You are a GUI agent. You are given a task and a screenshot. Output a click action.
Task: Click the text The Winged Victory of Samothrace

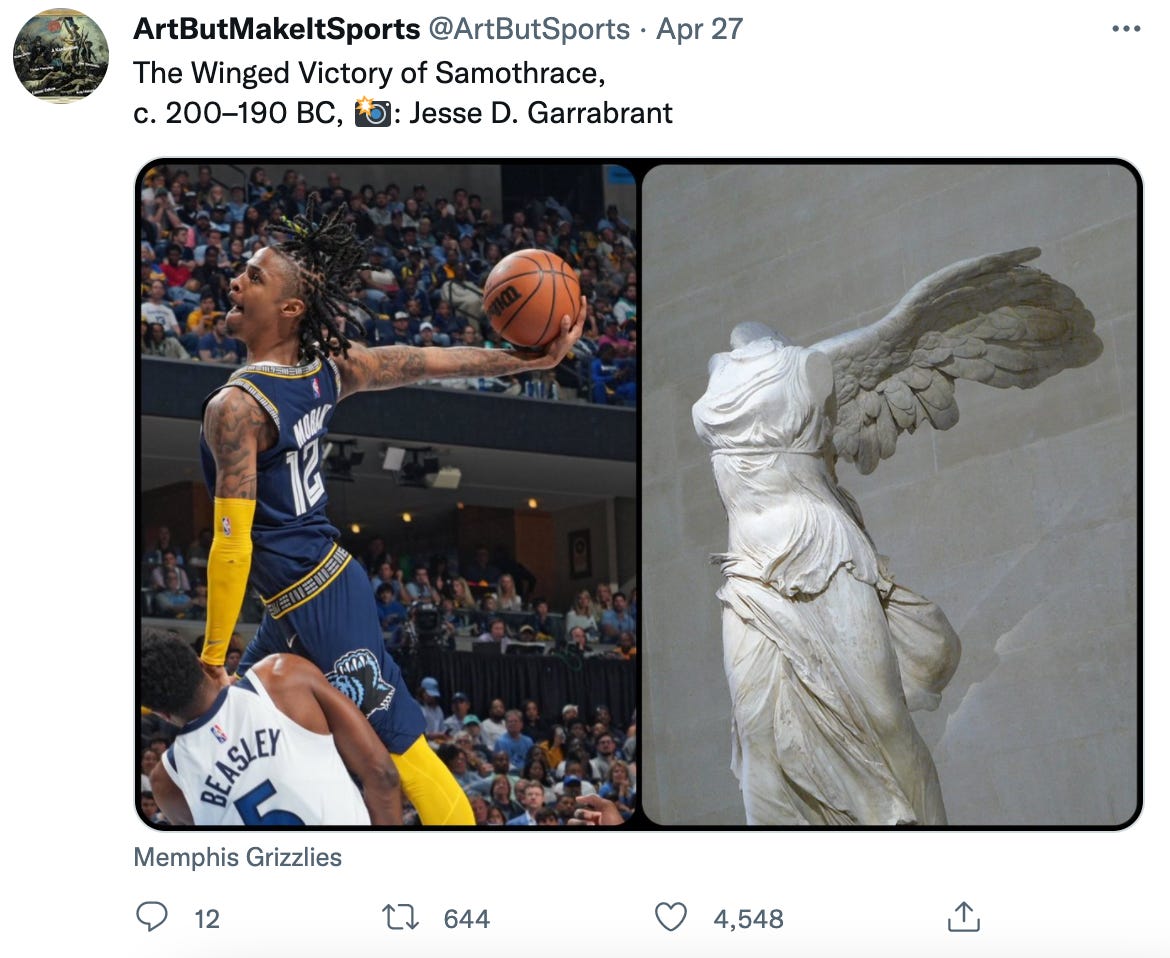[x=369, y=73]
